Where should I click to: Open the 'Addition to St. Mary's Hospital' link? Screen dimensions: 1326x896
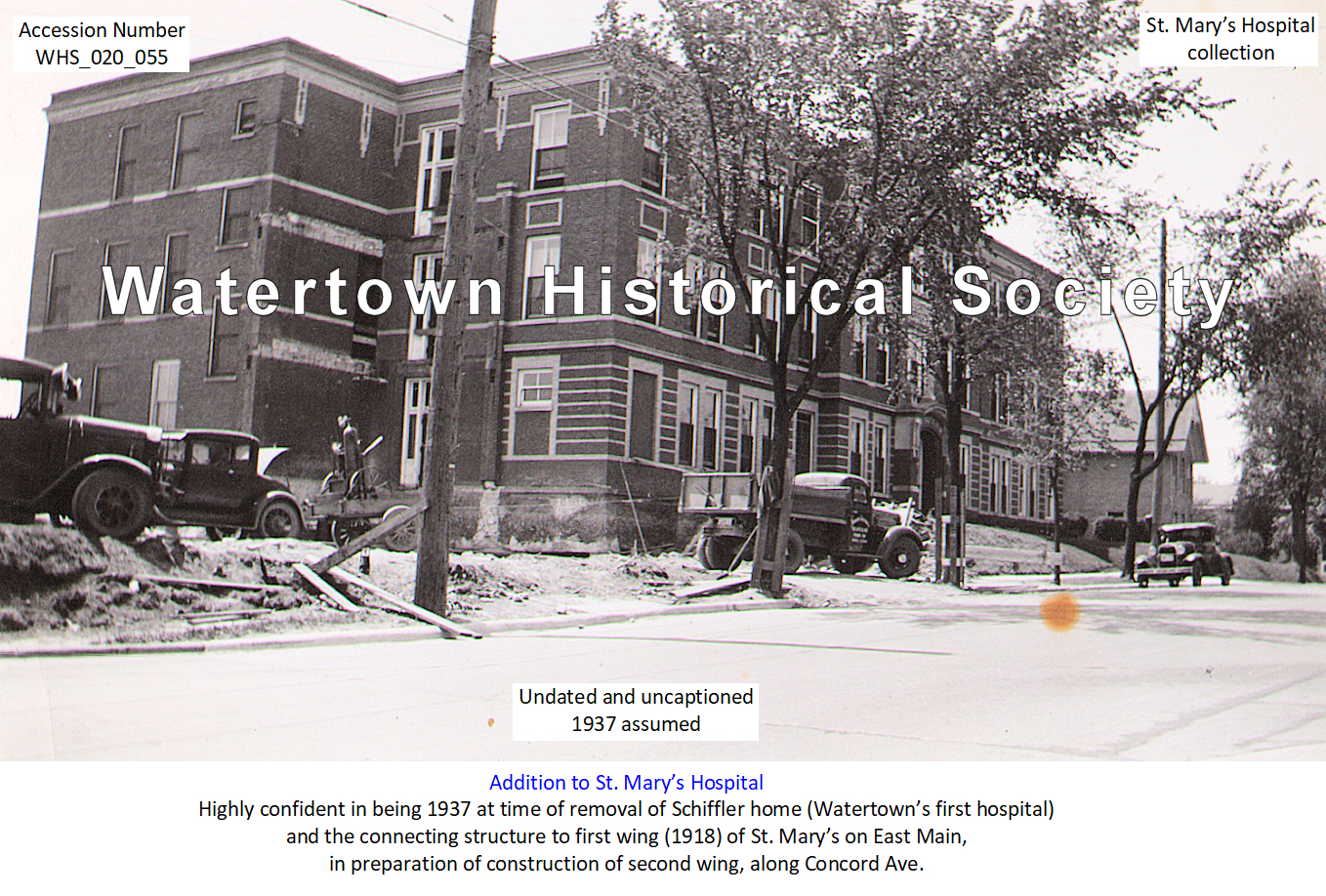pyautogui.click(x=626, y=783)
